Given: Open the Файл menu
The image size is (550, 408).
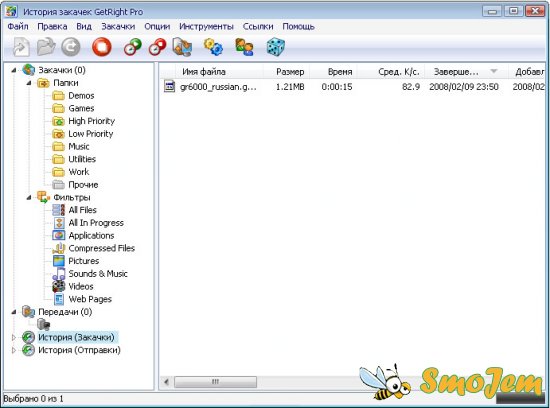Looking at the screenshot, I should (x=18, y=26).
